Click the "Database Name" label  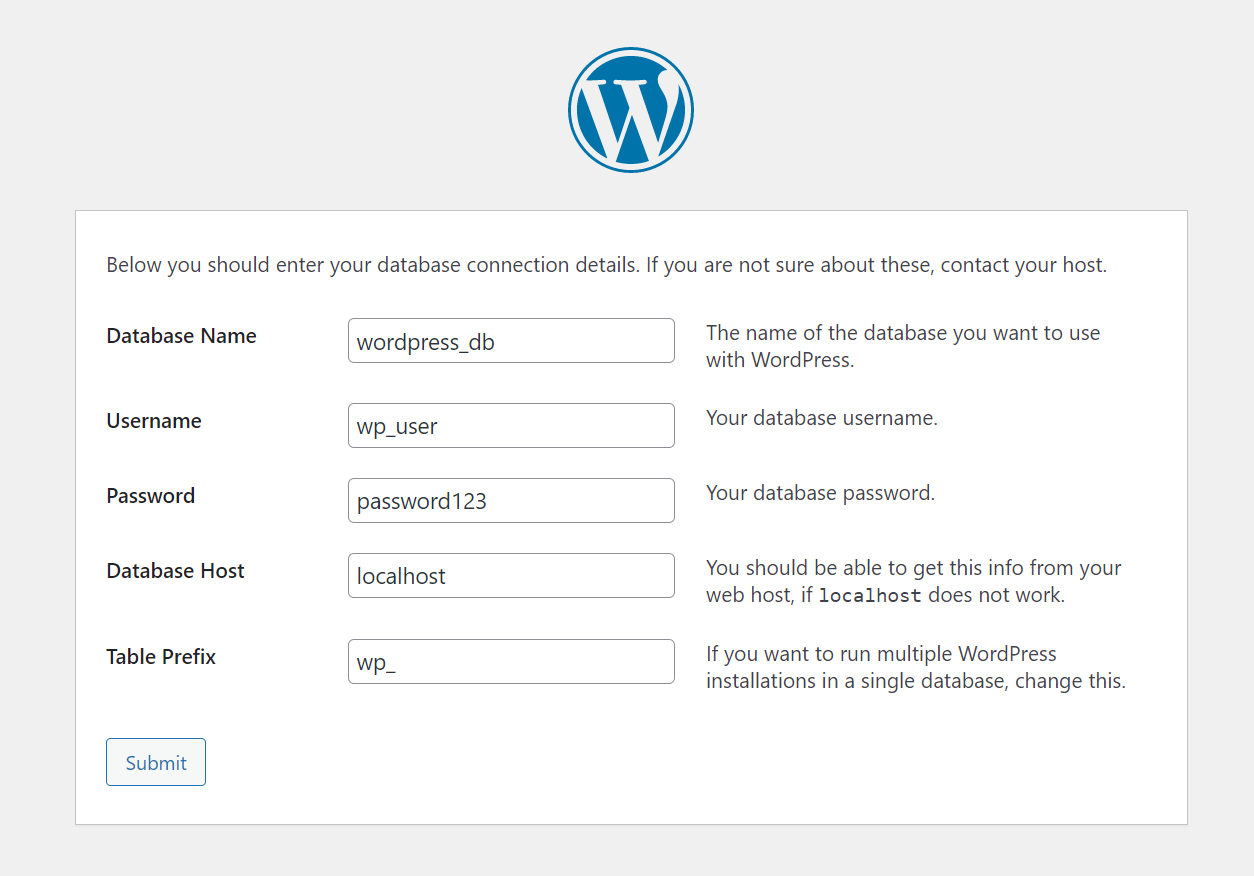[x=181, y=336]
